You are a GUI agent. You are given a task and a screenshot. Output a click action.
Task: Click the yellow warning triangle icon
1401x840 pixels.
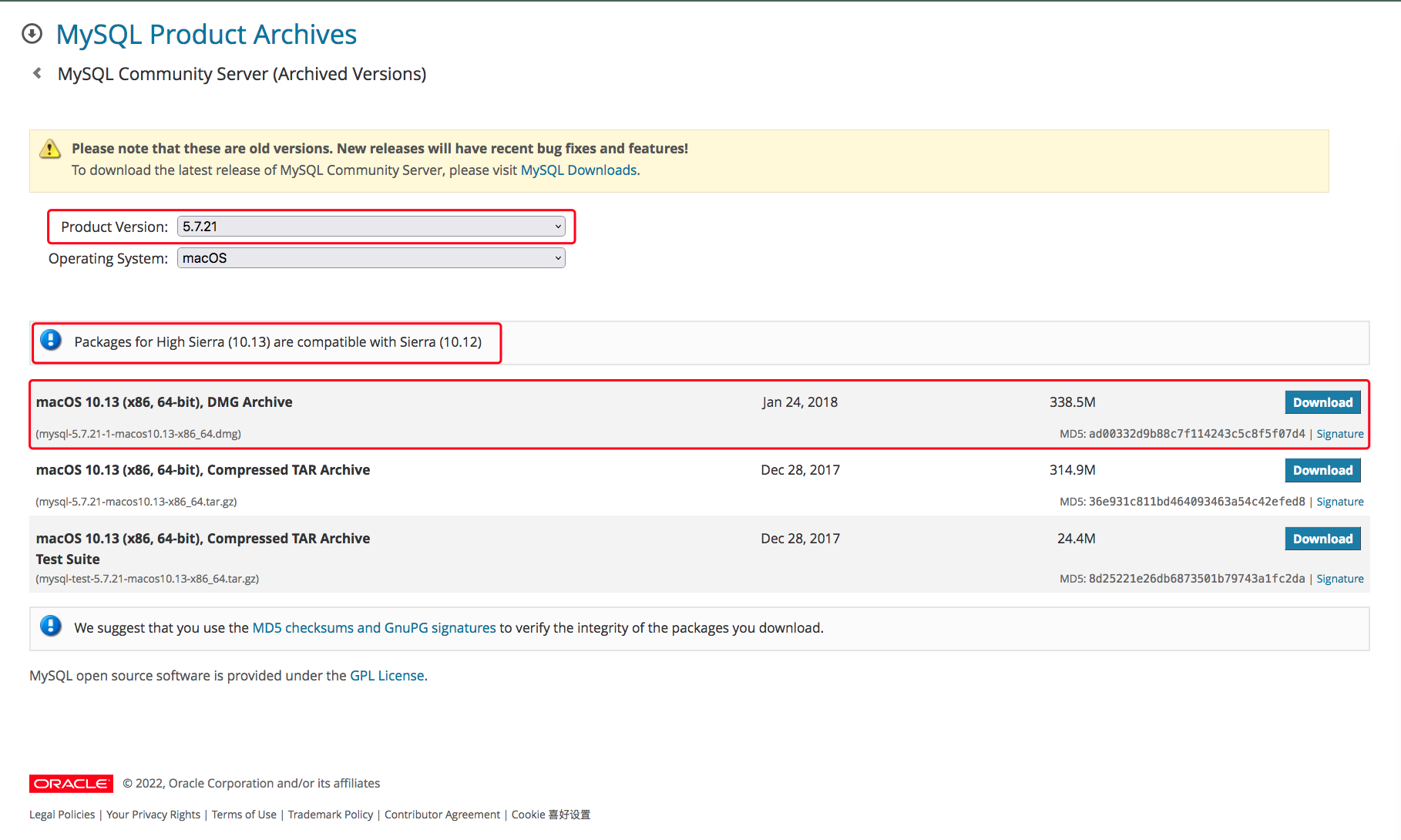pos(50,149)
